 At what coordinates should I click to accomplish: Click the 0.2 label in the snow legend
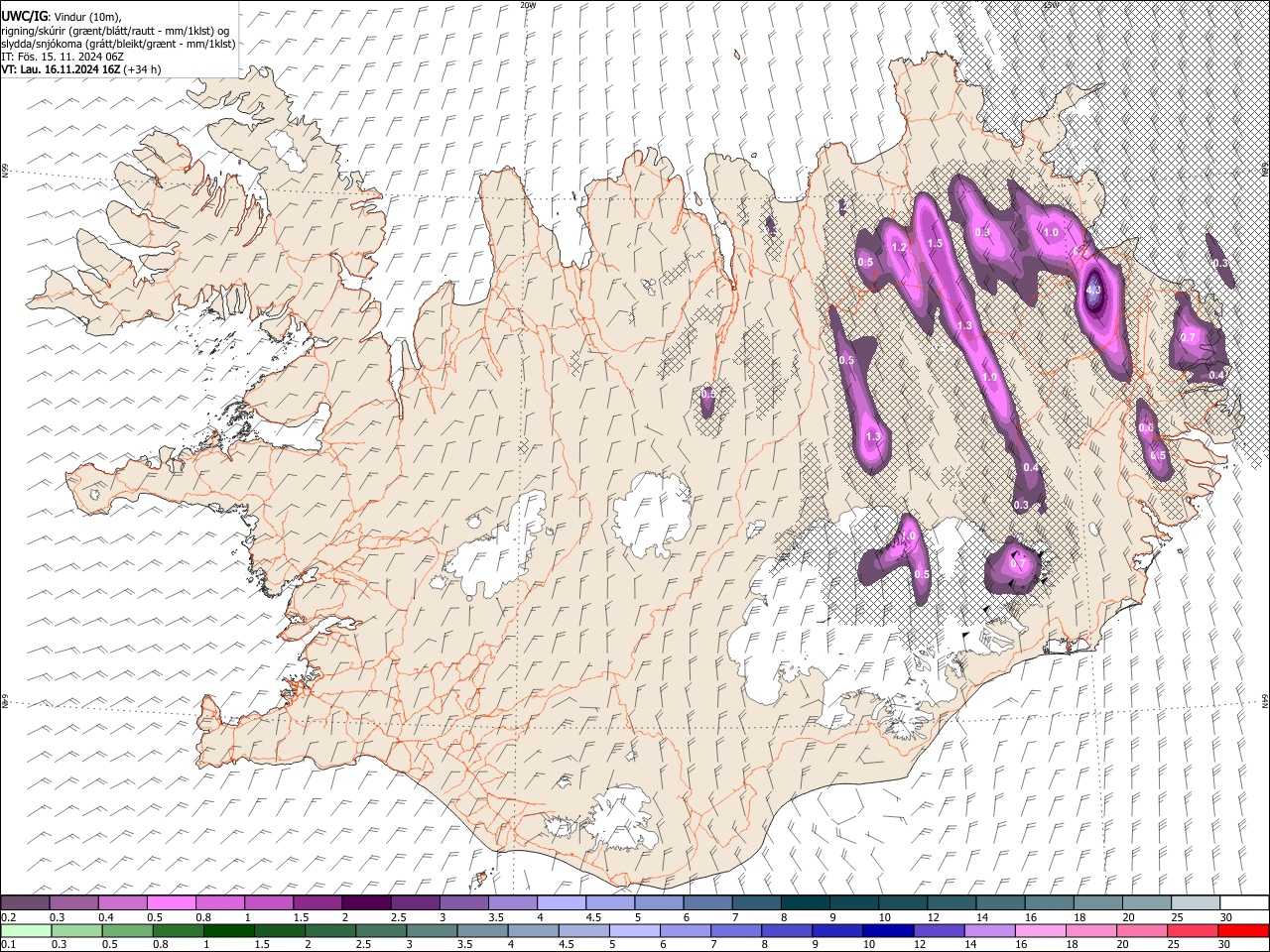pos(9,917)
